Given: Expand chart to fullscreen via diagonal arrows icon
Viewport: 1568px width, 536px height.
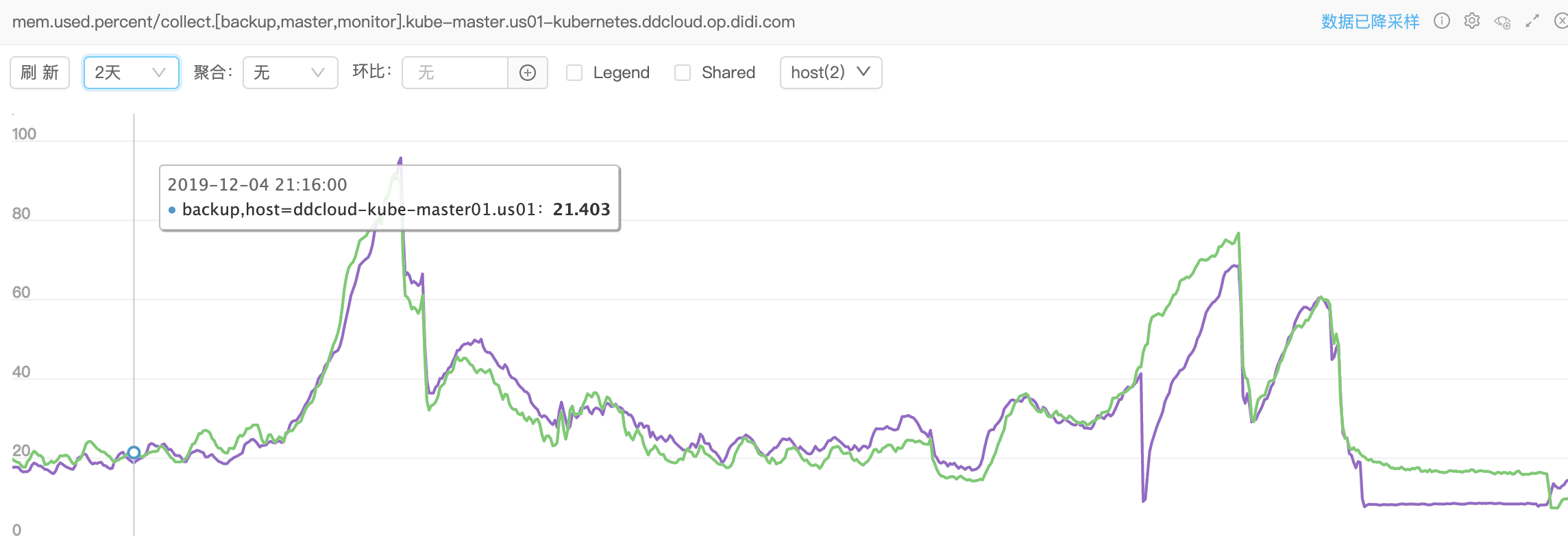Looking at the screenshot, I should click(x=1532, y=21).
